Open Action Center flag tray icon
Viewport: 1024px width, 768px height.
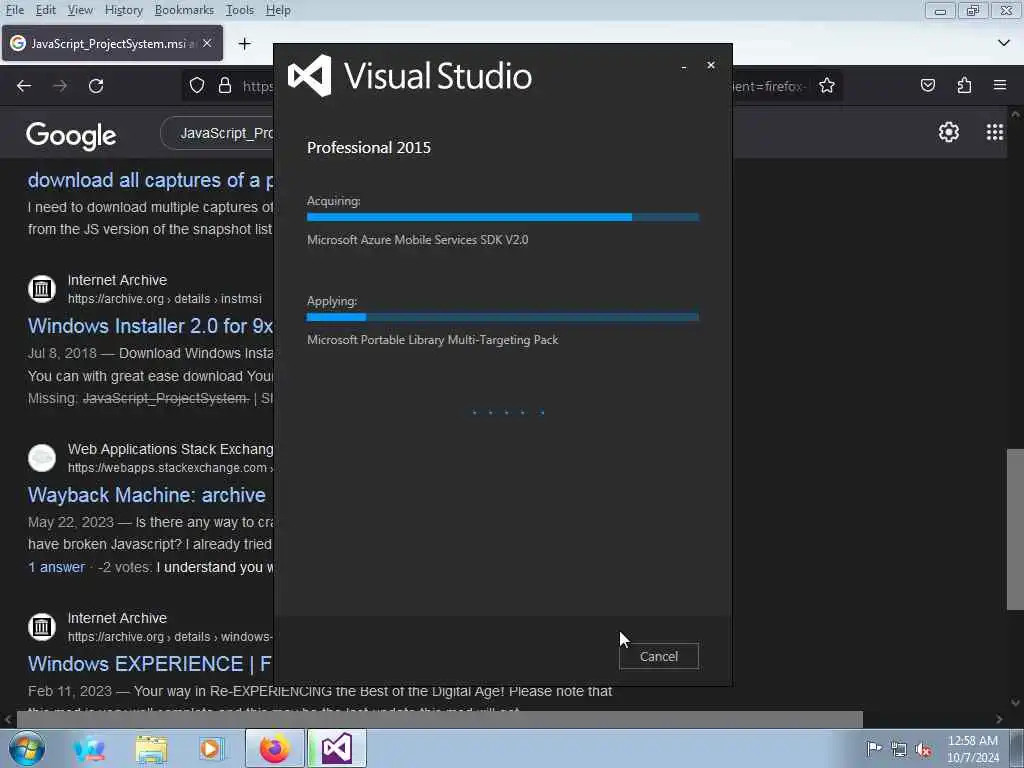coord(874,748)
